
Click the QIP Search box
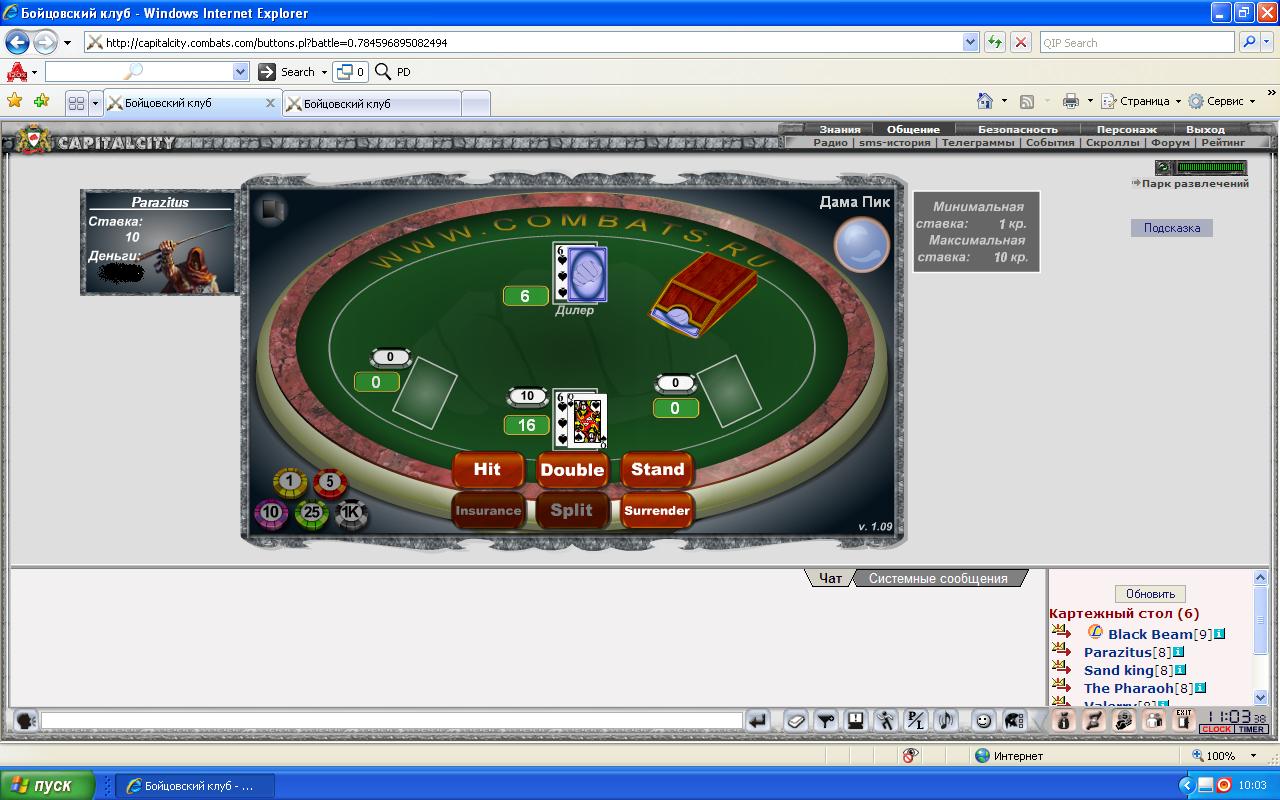click(1137, 43)
